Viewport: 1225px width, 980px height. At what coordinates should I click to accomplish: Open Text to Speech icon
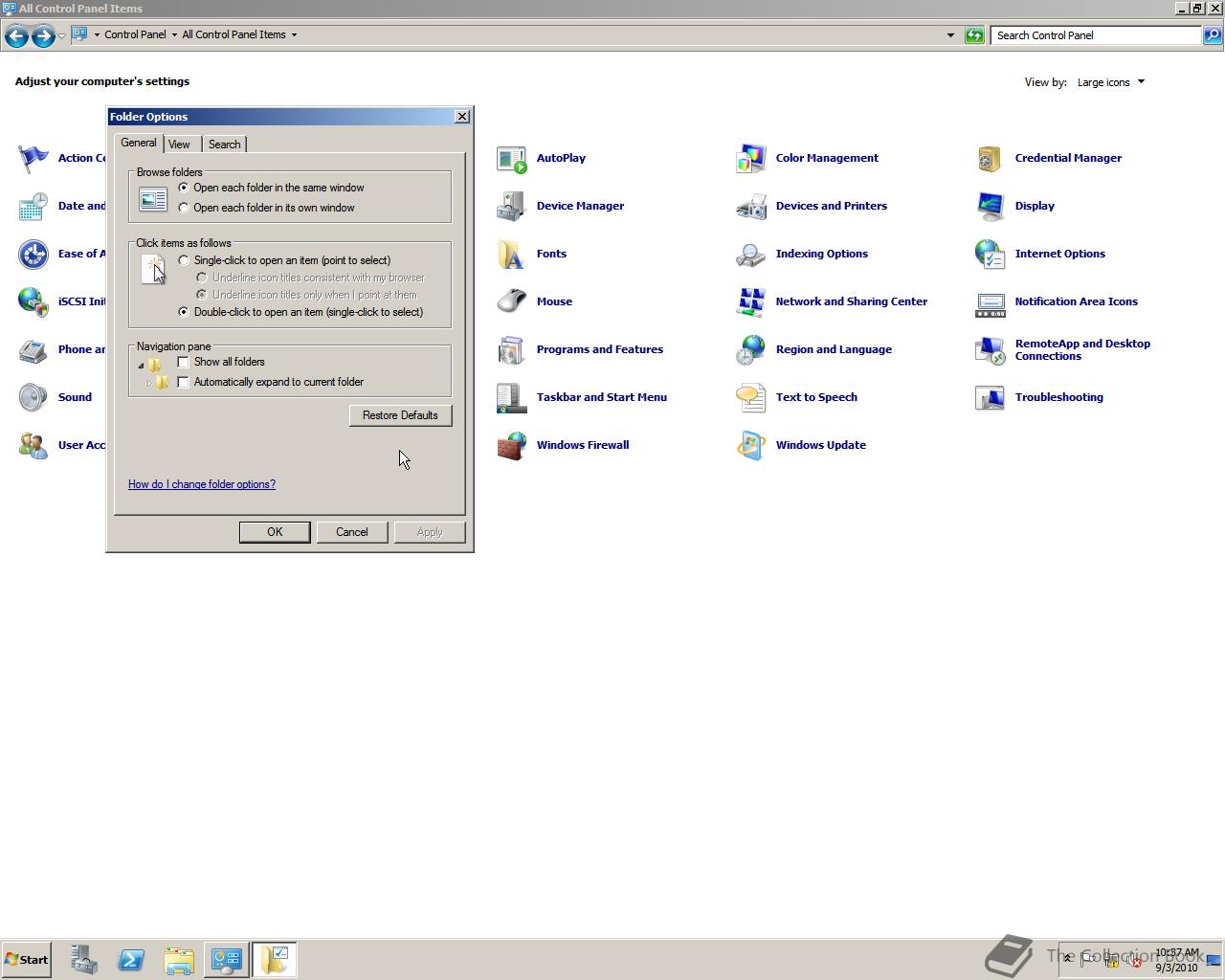coord(751,398)
